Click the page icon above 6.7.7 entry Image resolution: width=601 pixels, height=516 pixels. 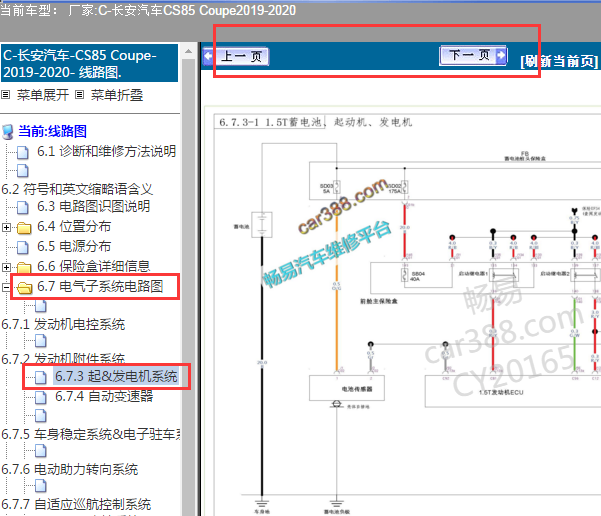(x=41, y=486)
